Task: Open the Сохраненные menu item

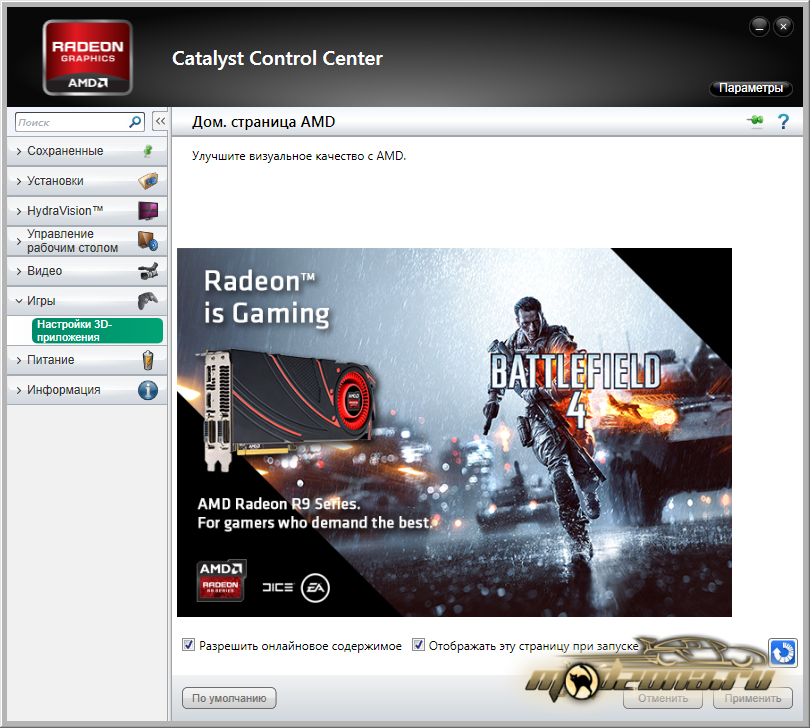Action: pos(87,151)
